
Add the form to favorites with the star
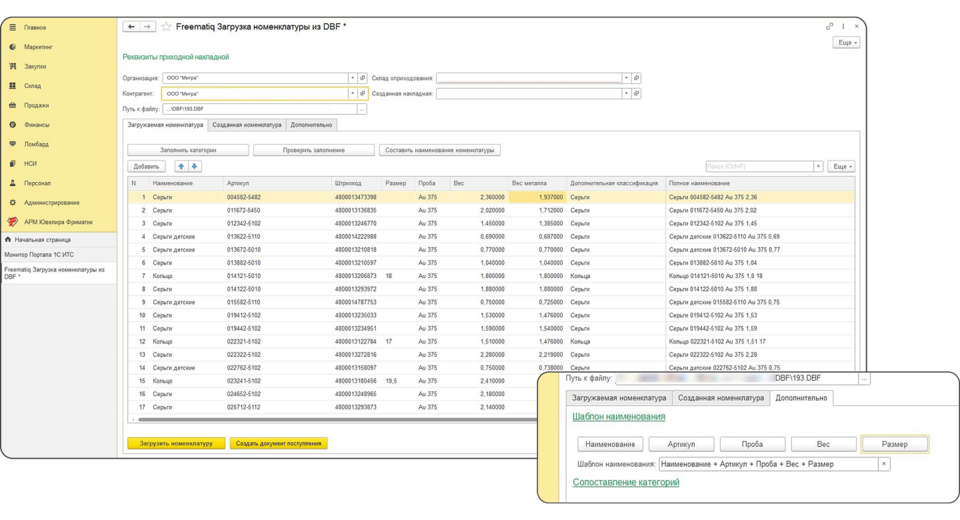[166, 27]
